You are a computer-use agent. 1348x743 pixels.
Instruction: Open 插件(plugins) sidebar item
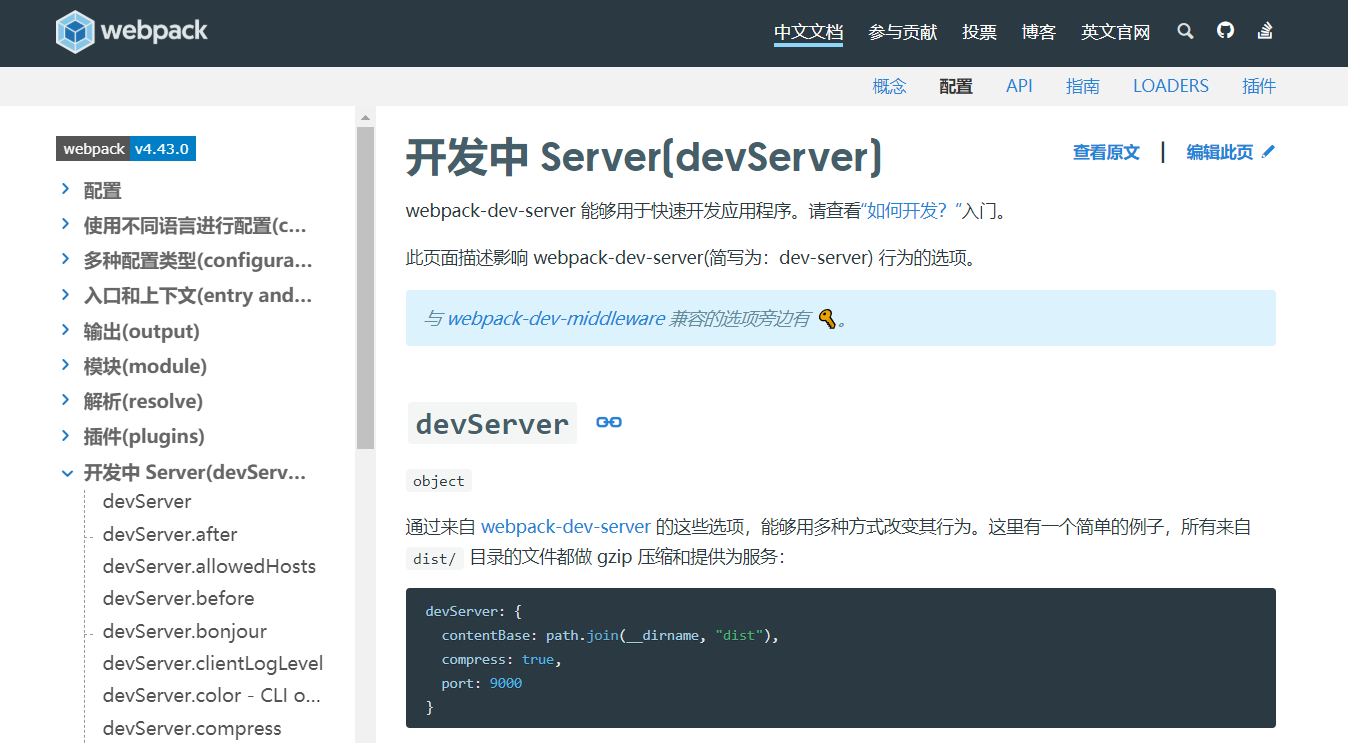point(144,436)
